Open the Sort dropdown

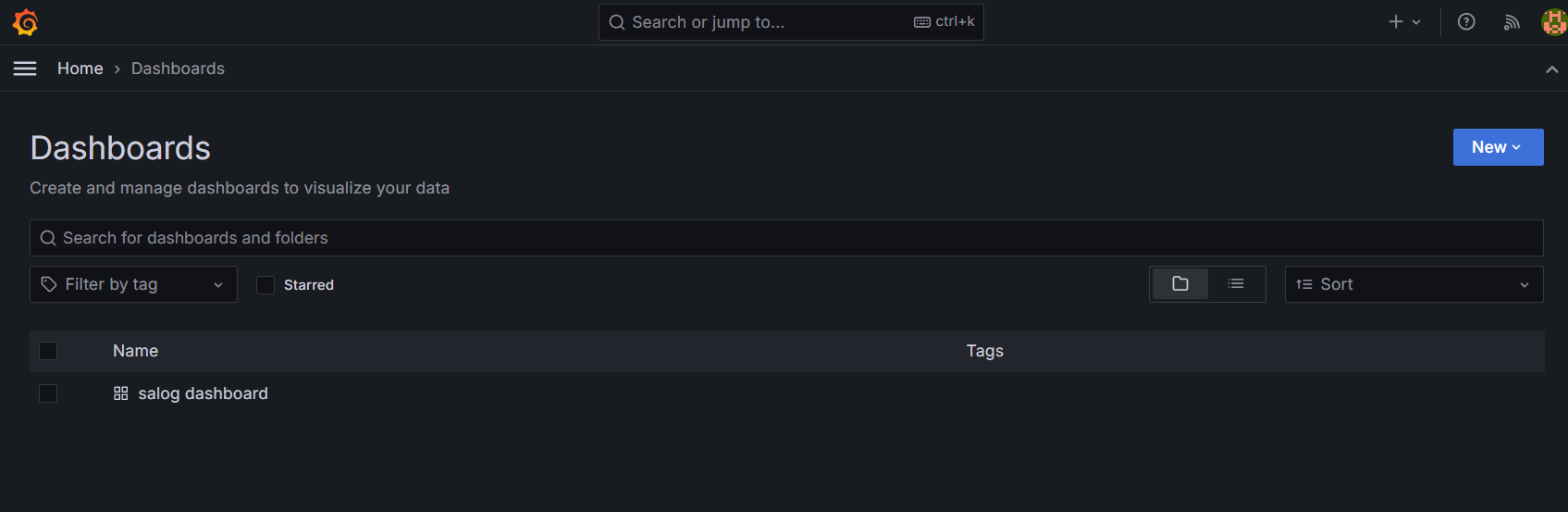1414,284
